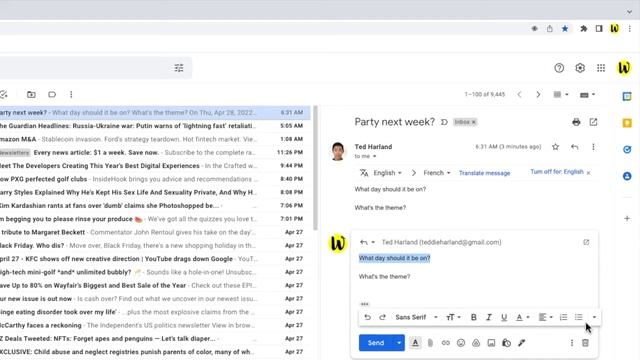
Task: Pop out the reply editor
Action: [x=586, y=242]
